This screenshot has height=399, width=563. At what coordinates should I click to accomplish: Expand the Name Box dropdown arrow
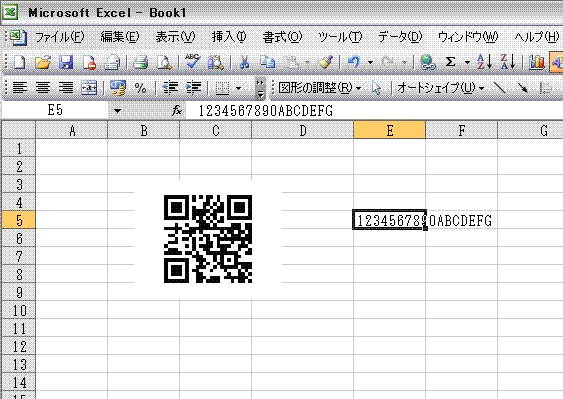[x=117, y=111]
